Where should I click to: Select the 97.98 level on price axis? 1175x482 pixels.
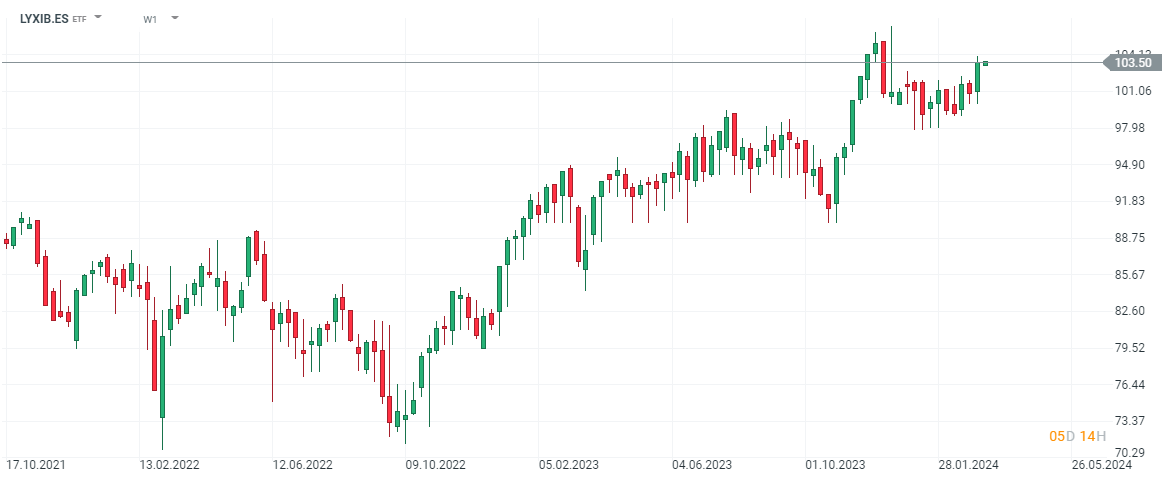click(x=1132, y=128)
